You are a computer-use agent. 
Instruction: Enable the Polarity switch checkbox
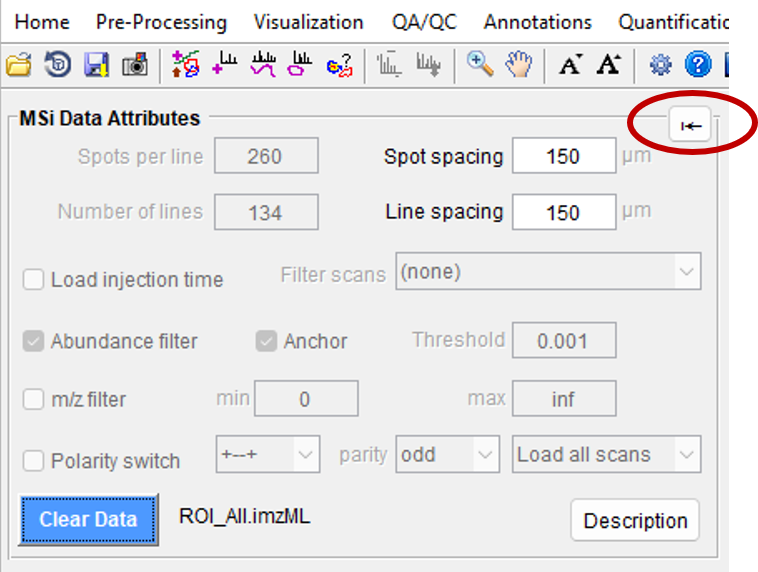(x=33, y=460)
